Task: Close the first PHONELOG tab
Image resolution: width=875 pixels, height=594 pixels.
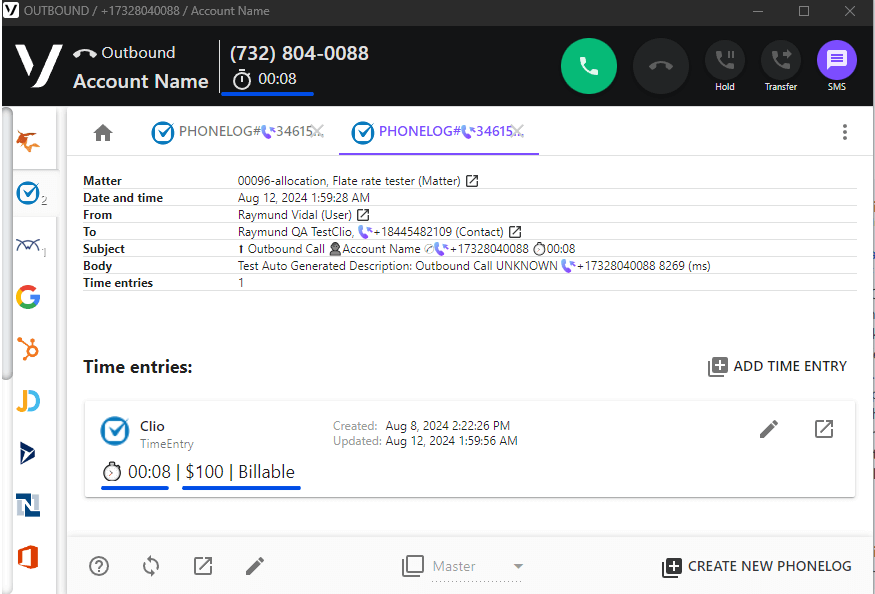Action: pyautogui.click(x=318, y=131)
